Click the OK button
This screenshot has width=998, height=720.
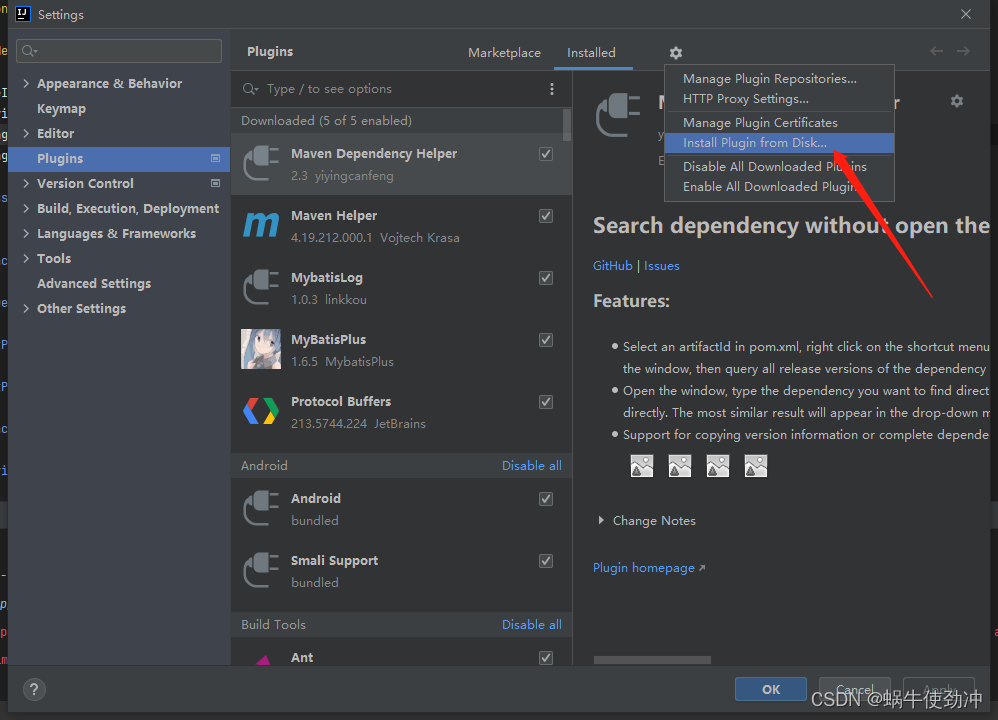click(771, 689)
